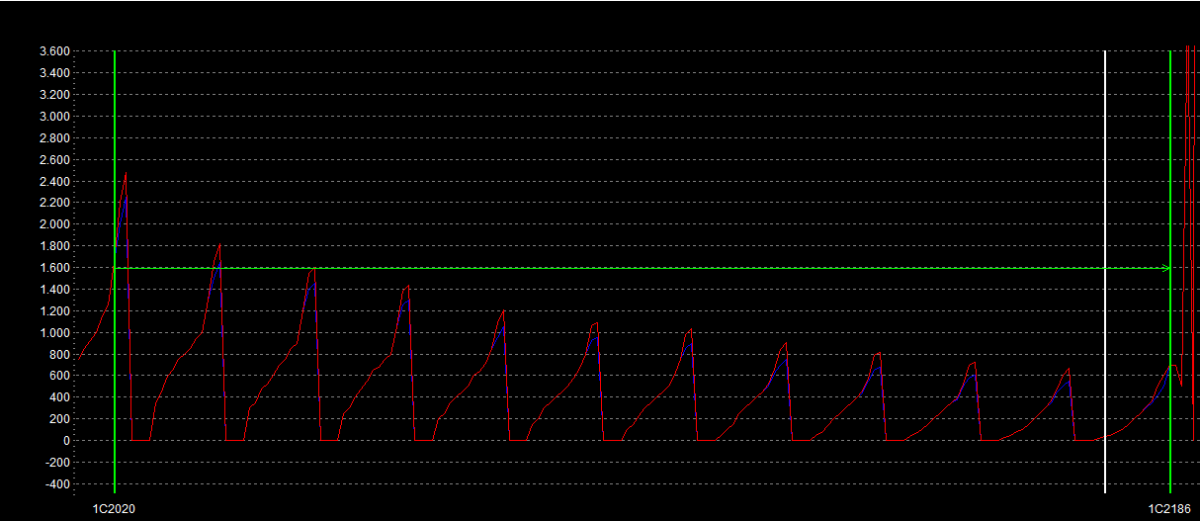Click the 3.400 axis value
This screenshot has height=521, width=1200.
[x=54, y=73]
